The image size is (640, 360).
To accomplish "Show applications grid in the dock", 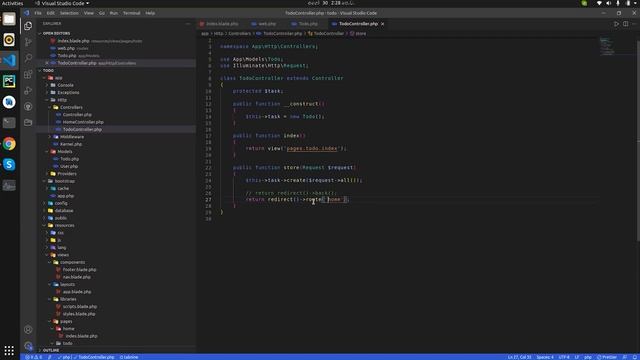I will pyautogui.click(x=9, y=350).
